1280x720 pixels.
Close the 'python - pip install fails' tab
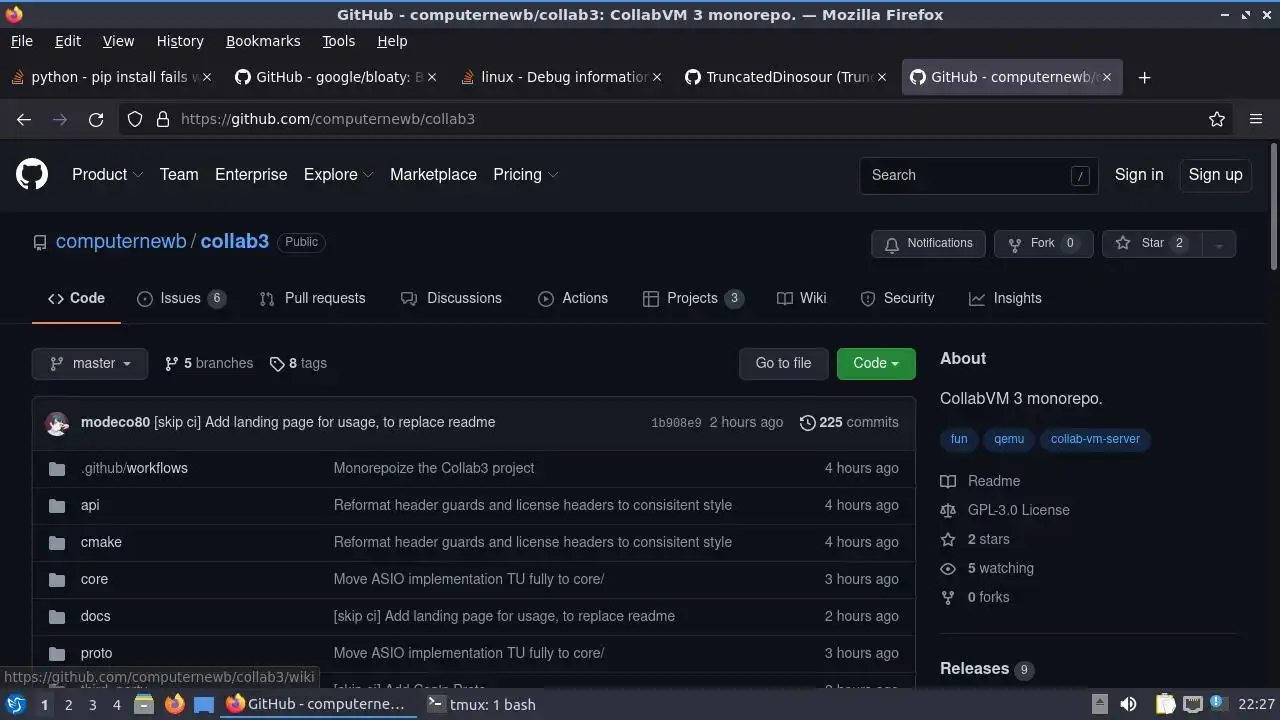click(207, 77)
